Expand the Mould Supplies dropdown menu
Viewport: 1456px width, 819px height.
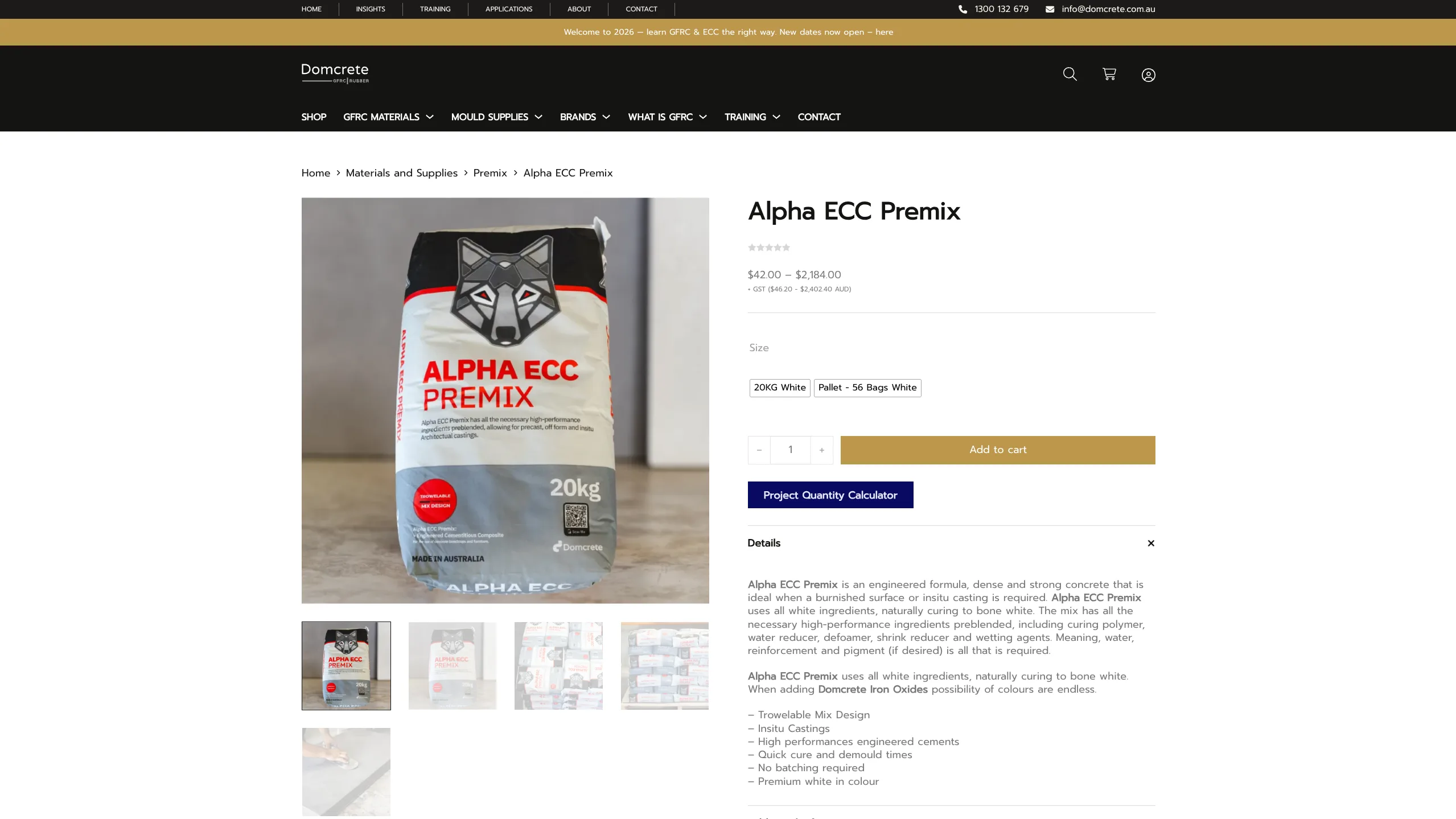(x=496, y=117)
